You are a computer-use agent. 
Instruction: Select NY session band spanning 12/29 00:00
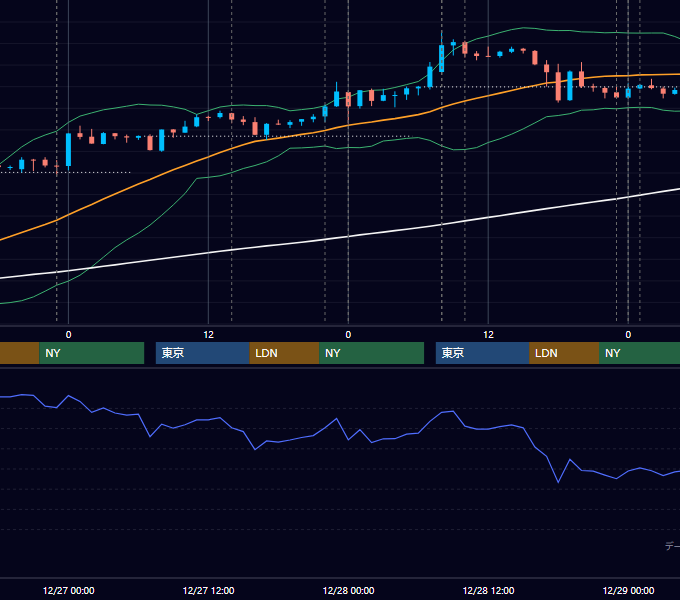[639, 353]
